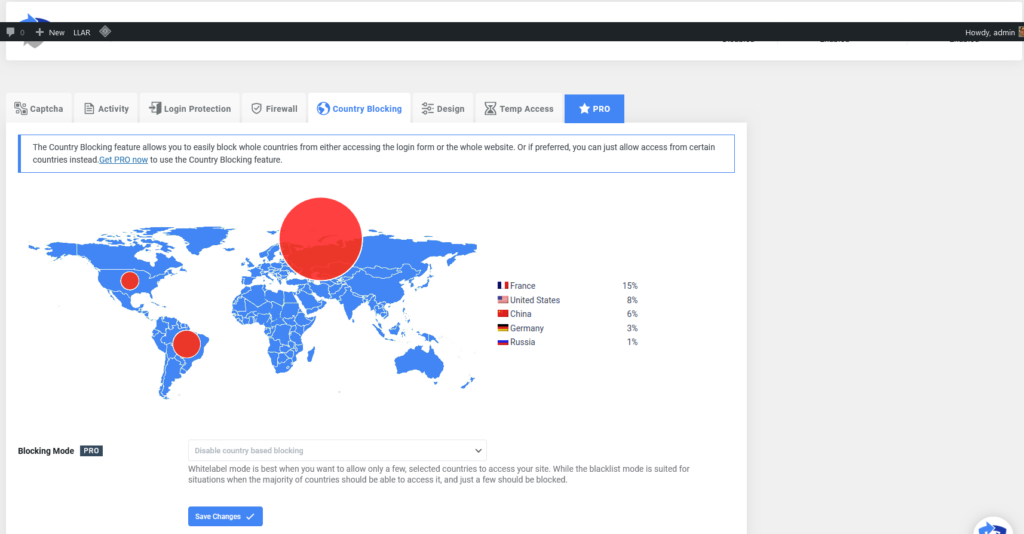Click the Russia country label

click(x=522, y=342)
